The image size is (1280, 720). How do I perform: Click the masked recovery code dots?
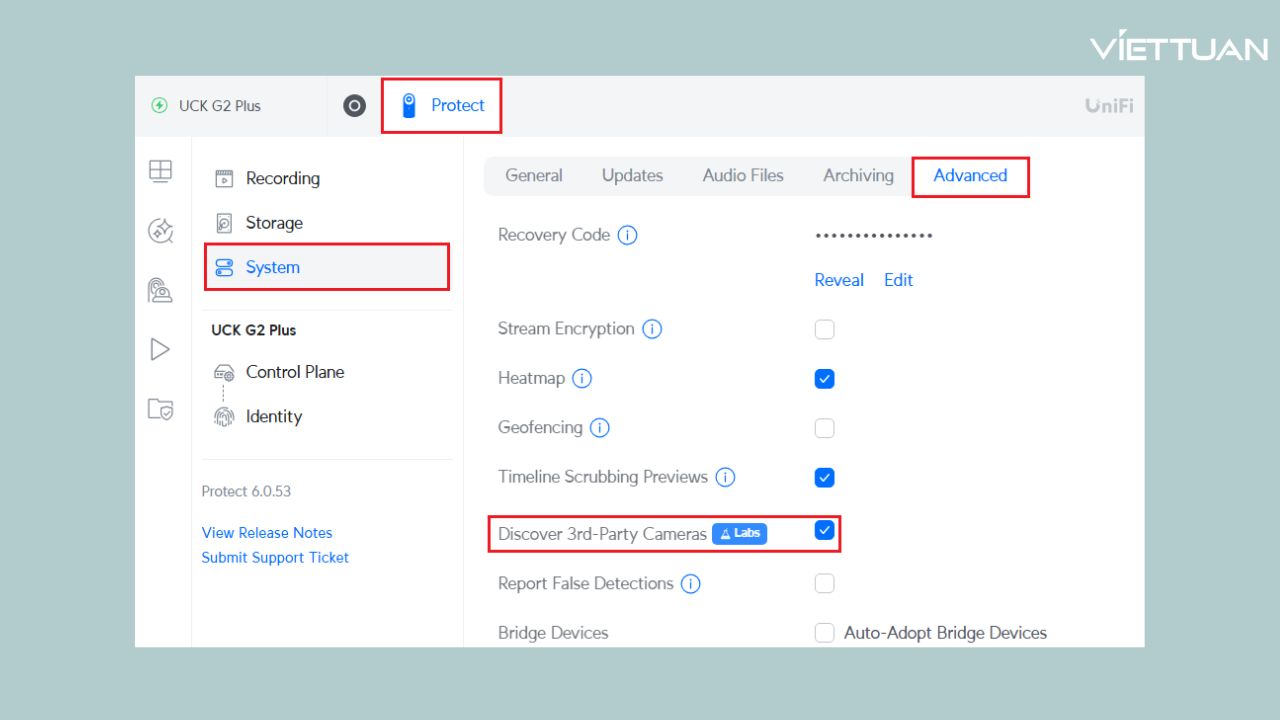[x=874, y=236]
